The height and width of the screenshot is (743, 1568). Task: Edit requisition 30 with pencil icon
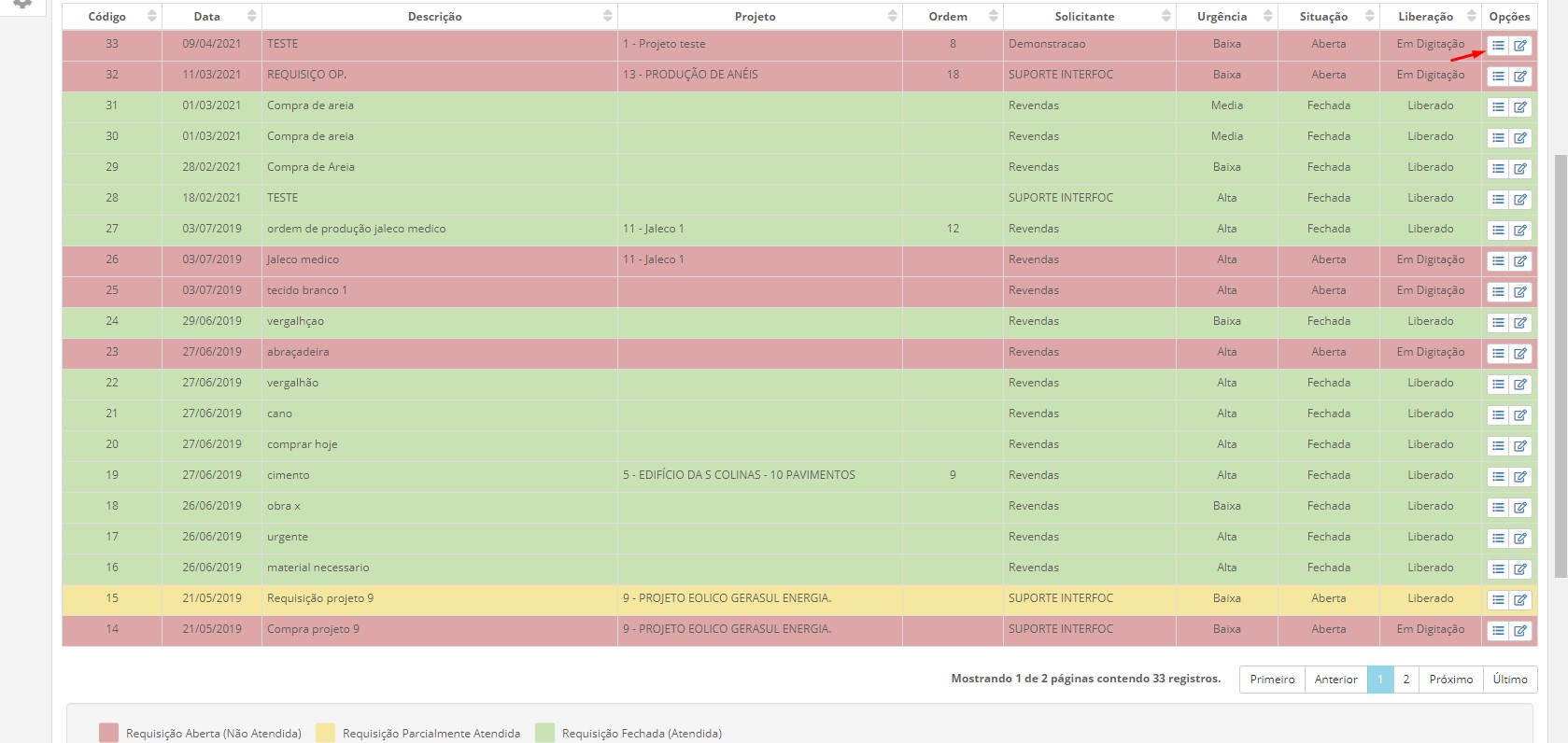point(1520,138)
